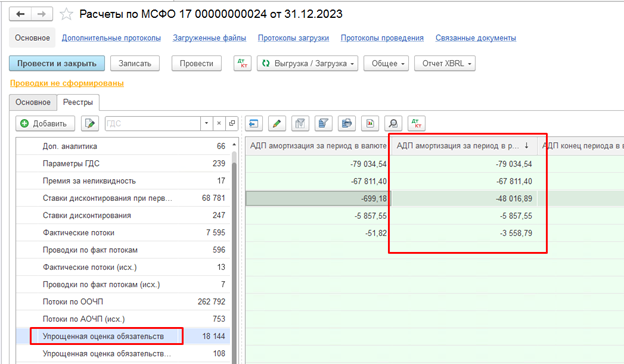
Task: Select Проводки по факт потокам (исх.) row
Action: pos(123,284)
